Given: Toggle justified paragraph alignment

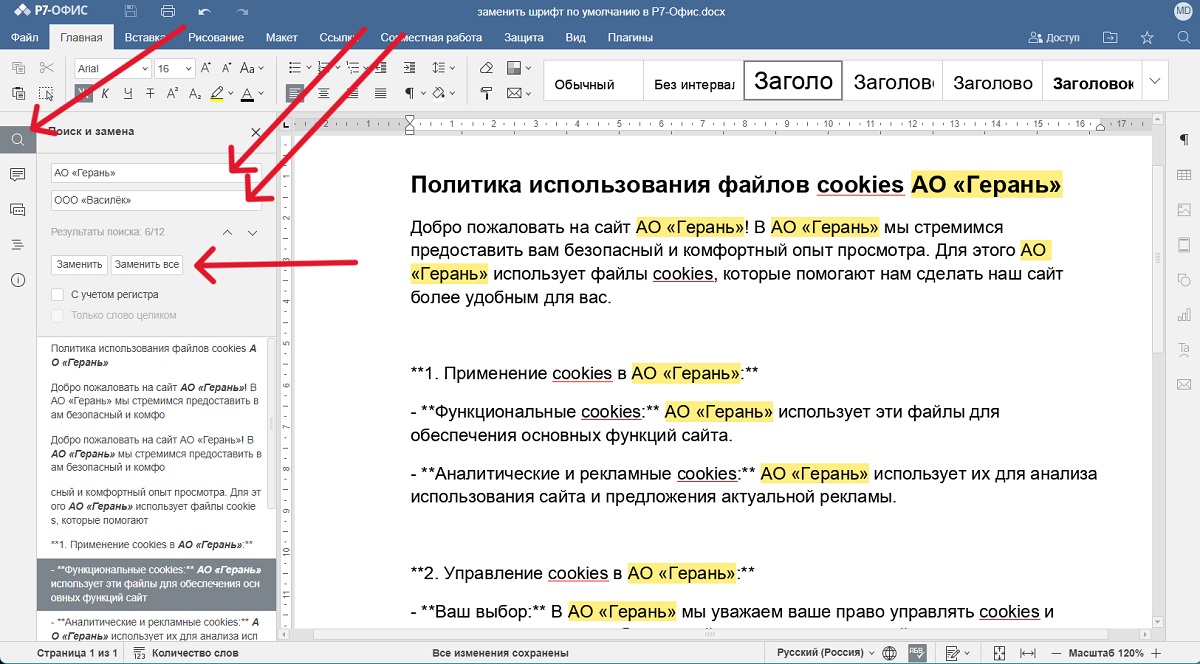Looking at the screenshot, I should (381, 93).
